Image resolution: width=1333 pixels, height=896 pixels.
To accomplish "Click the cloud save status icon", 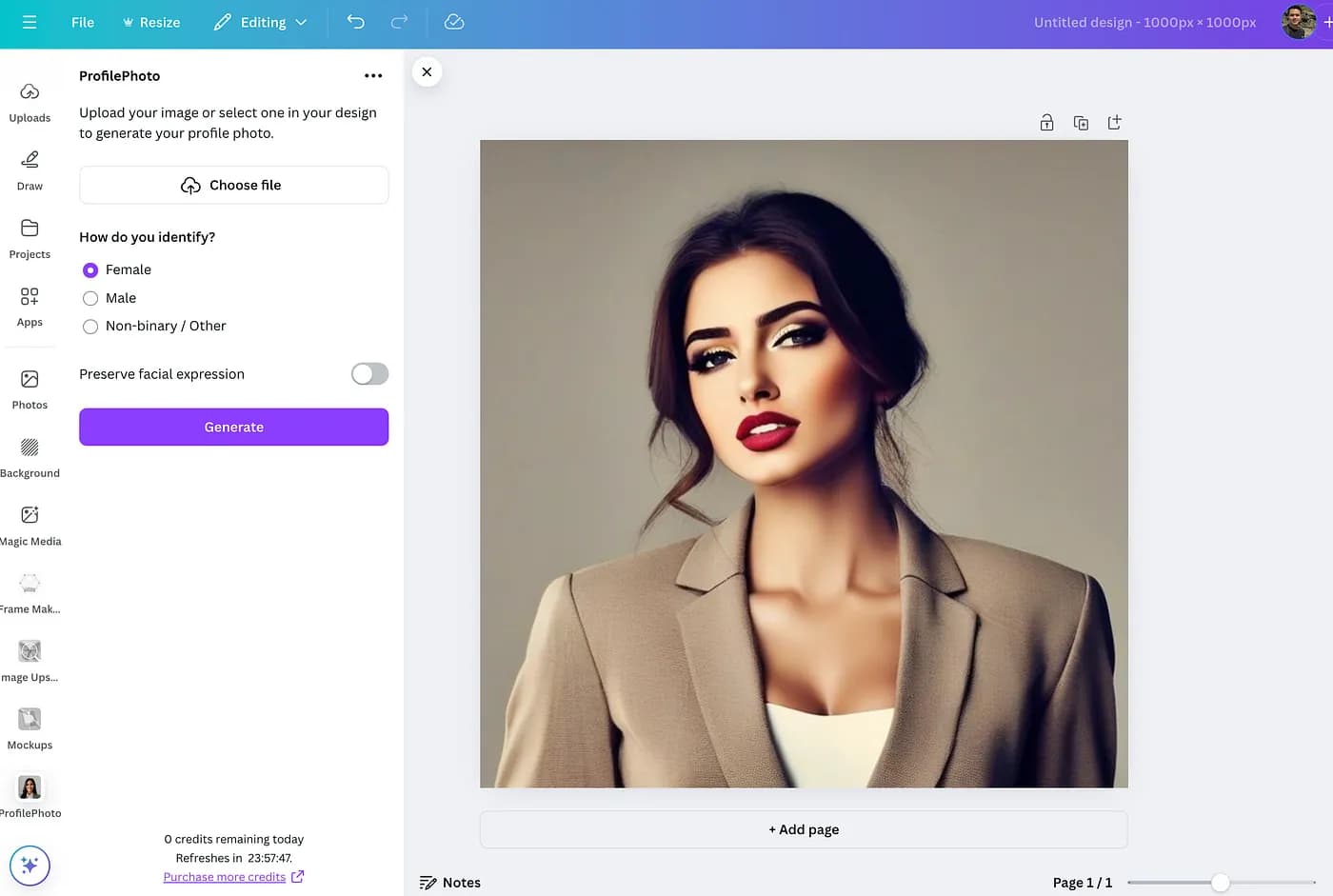I will (x=454, y=22).
